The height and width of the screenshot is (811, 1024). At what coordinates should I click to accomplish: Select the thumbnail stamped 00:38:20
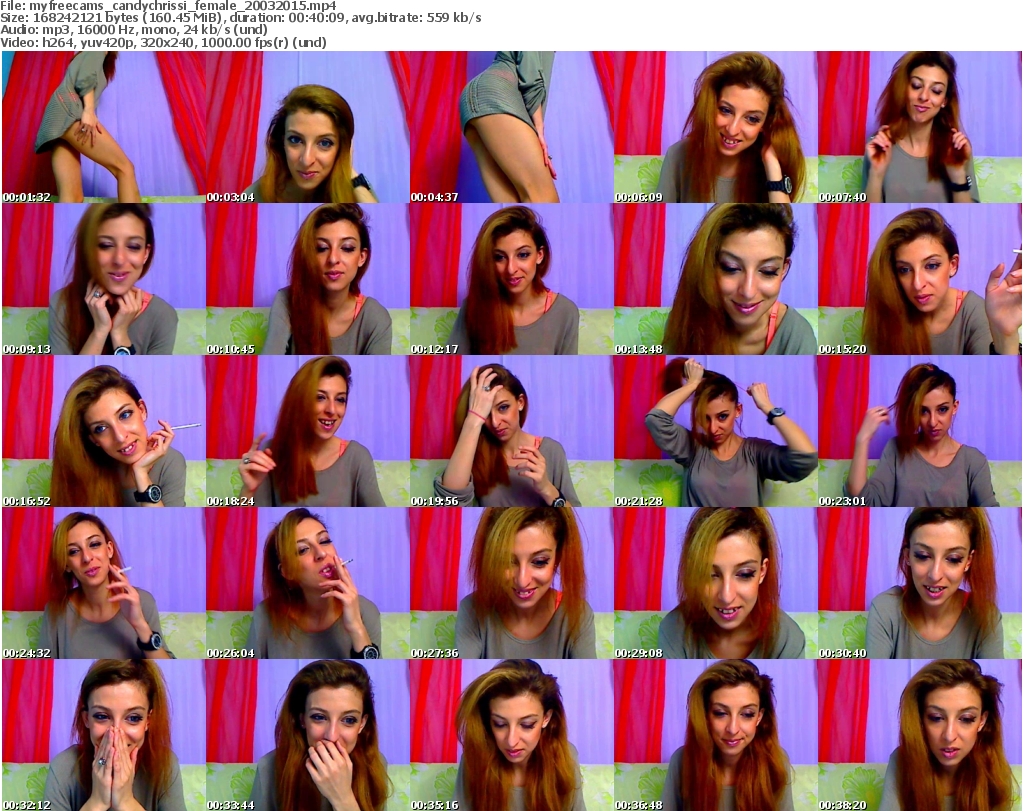(919, 735)
